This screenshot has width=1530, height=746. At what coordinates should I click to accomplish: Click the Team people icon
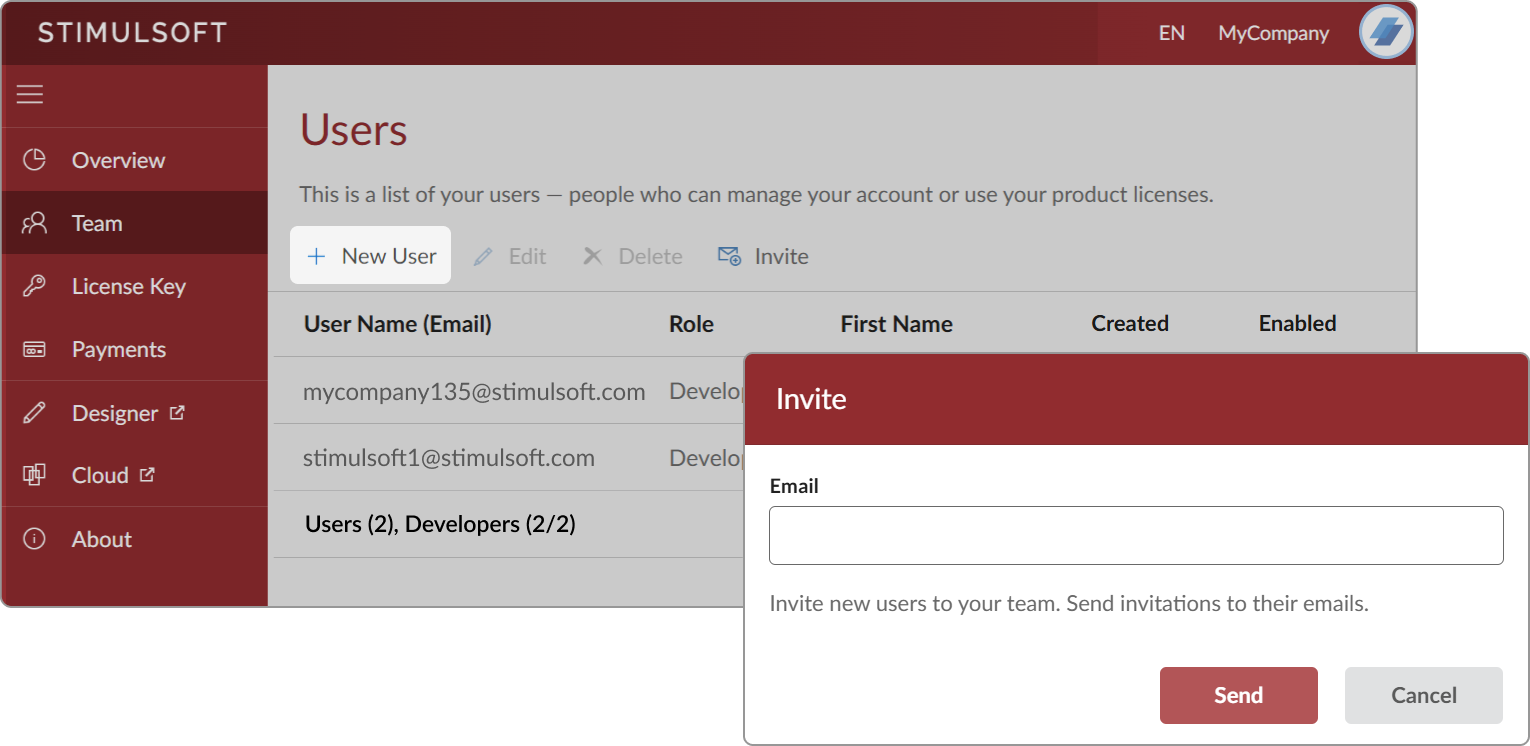[x=34, y=223]
